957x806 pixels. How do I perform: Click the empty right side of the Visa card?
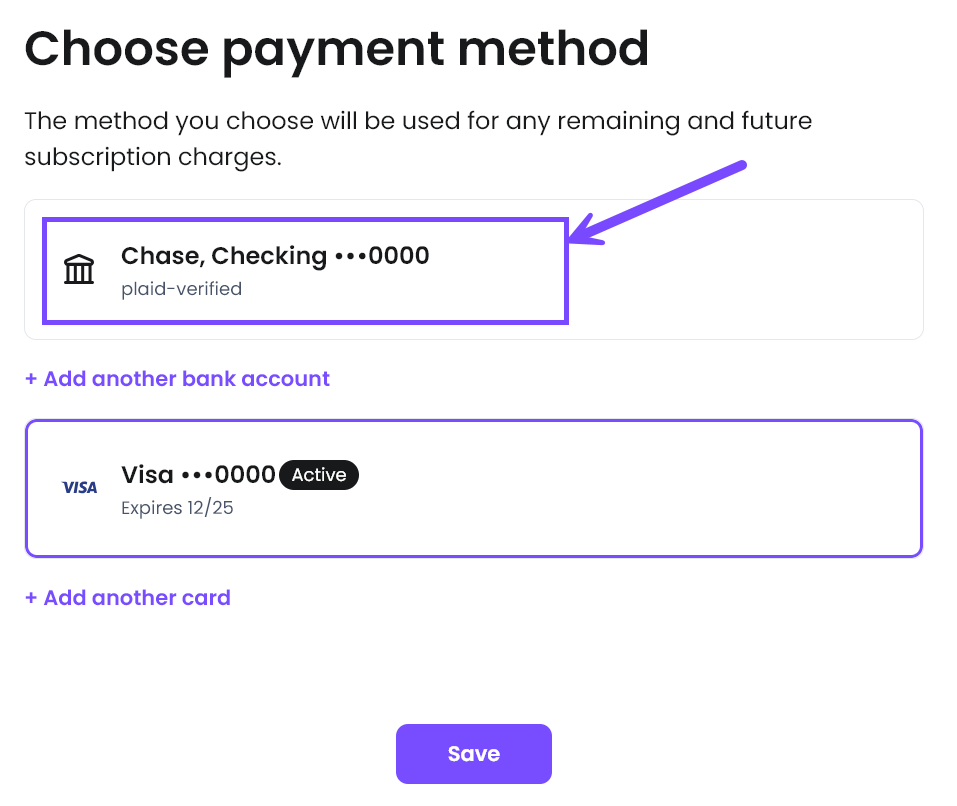pos(641,488)
